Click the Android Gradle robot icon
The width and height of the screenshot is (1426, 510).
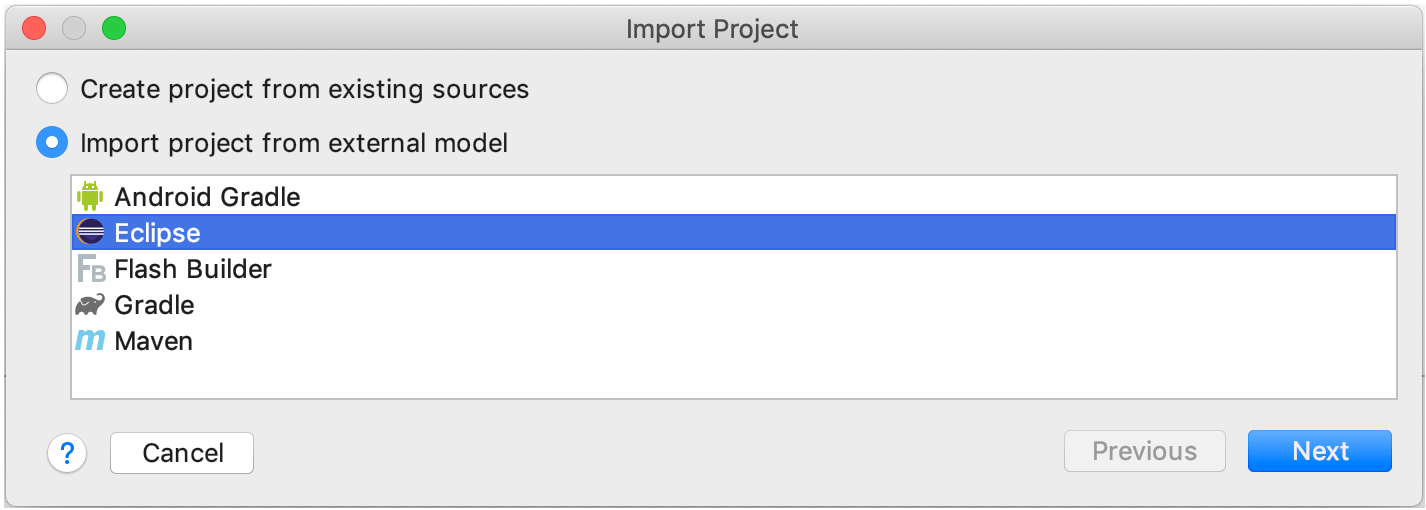pos(90,197)
